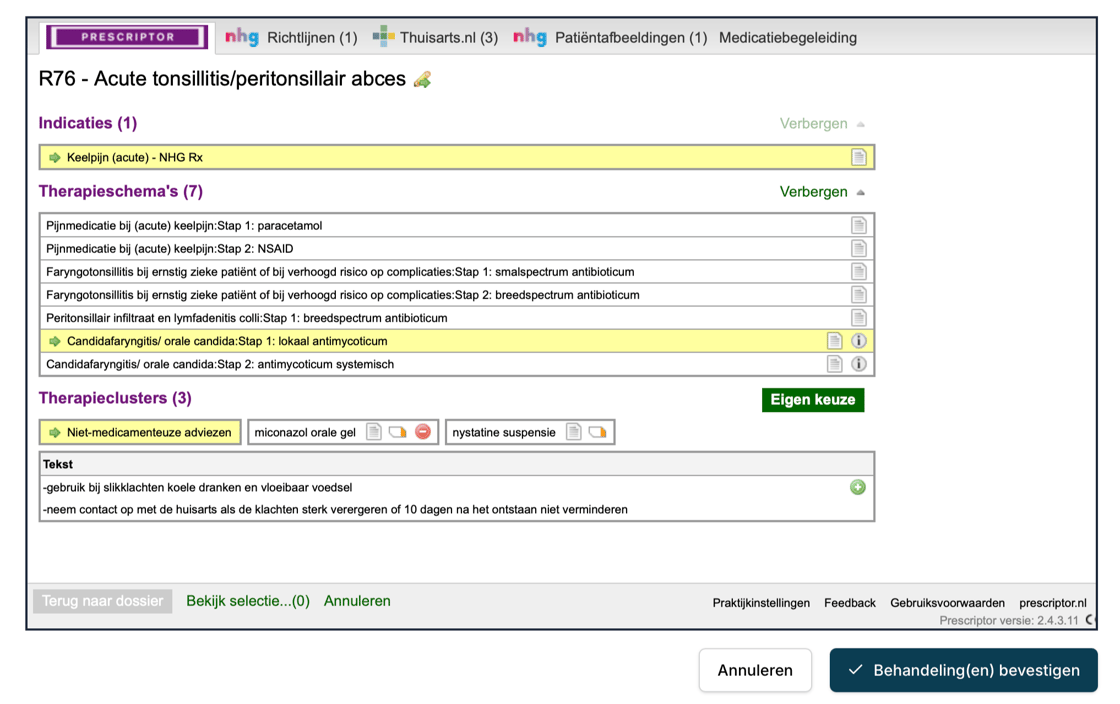Click the pencil edit icon beside R76 title
This screenshot has height=704, width=1120.
(x=422, y=80)
